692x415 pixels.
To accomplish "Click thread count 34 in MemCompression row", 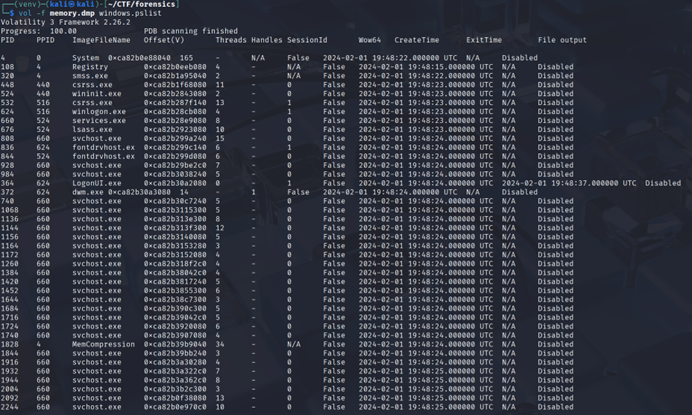I will [x=220, y=344].
